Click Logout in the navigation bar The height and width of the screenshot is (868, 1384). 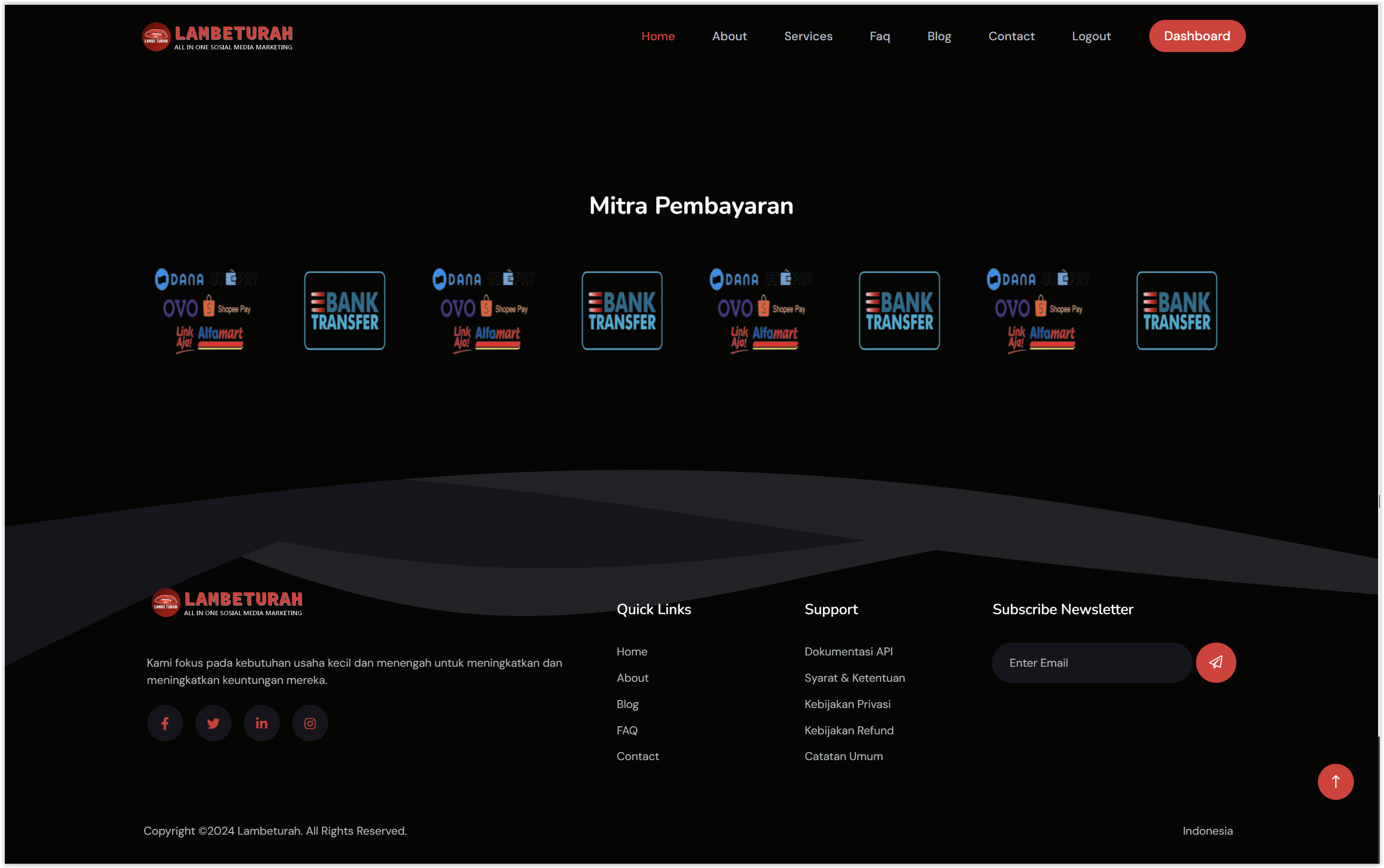pos(1091,35)
